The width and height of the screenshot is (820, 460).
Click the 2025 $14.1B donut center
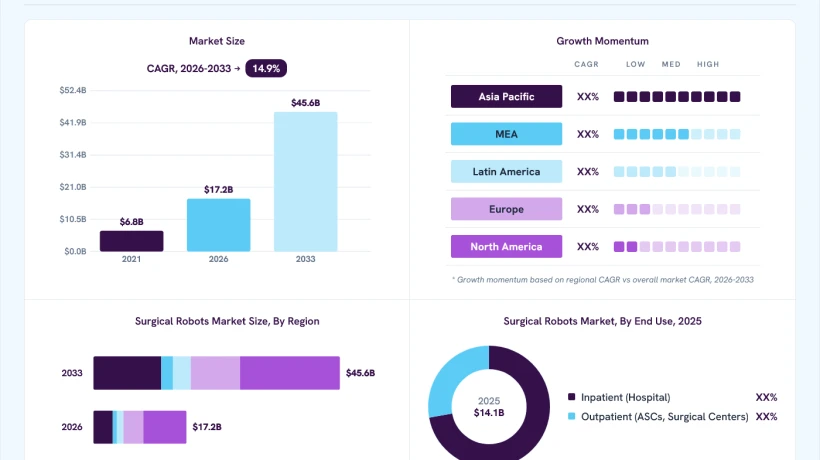tap(489, 407)
